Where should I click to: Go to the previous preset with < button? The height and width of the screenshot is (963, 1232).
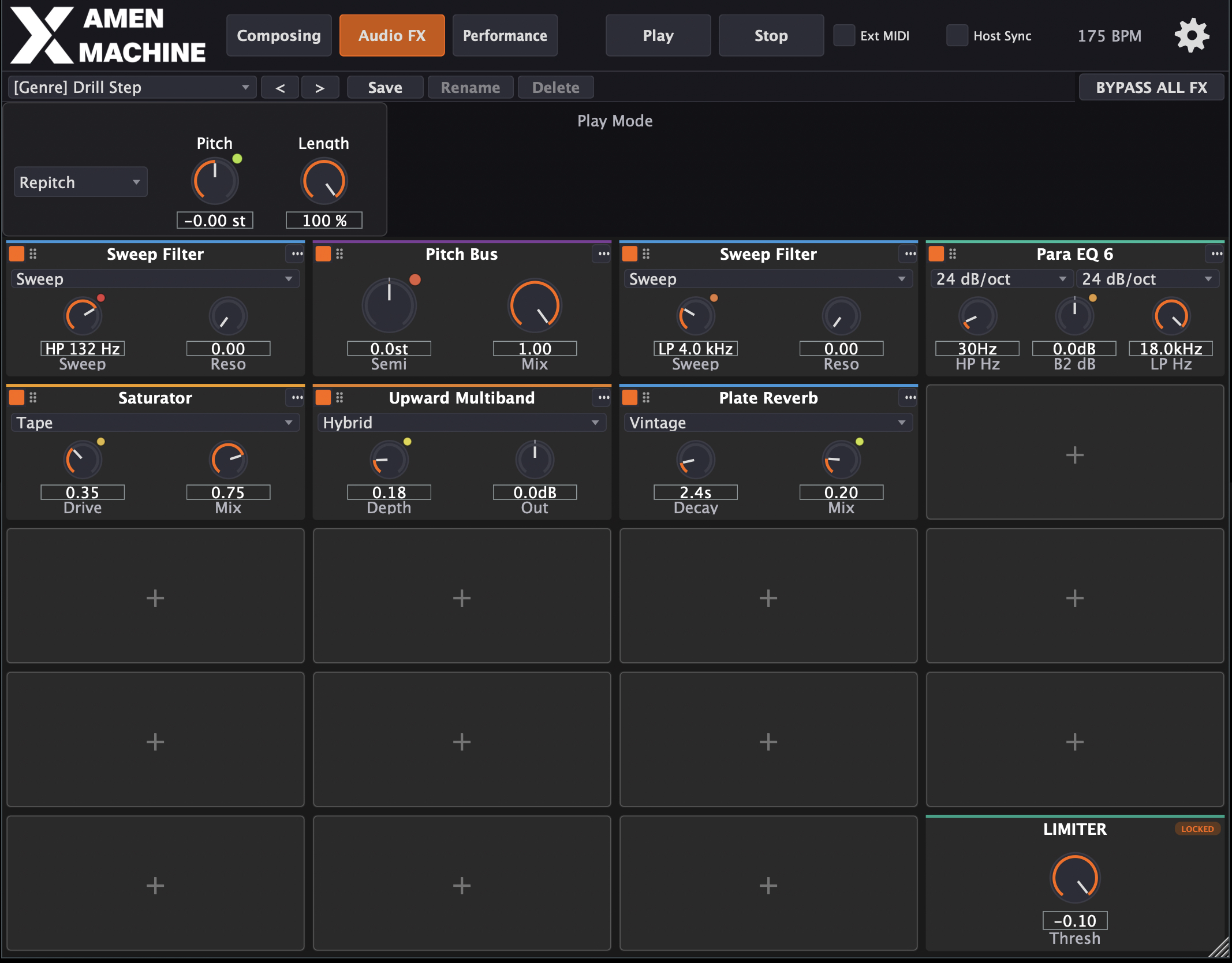[x=280, y=87]
